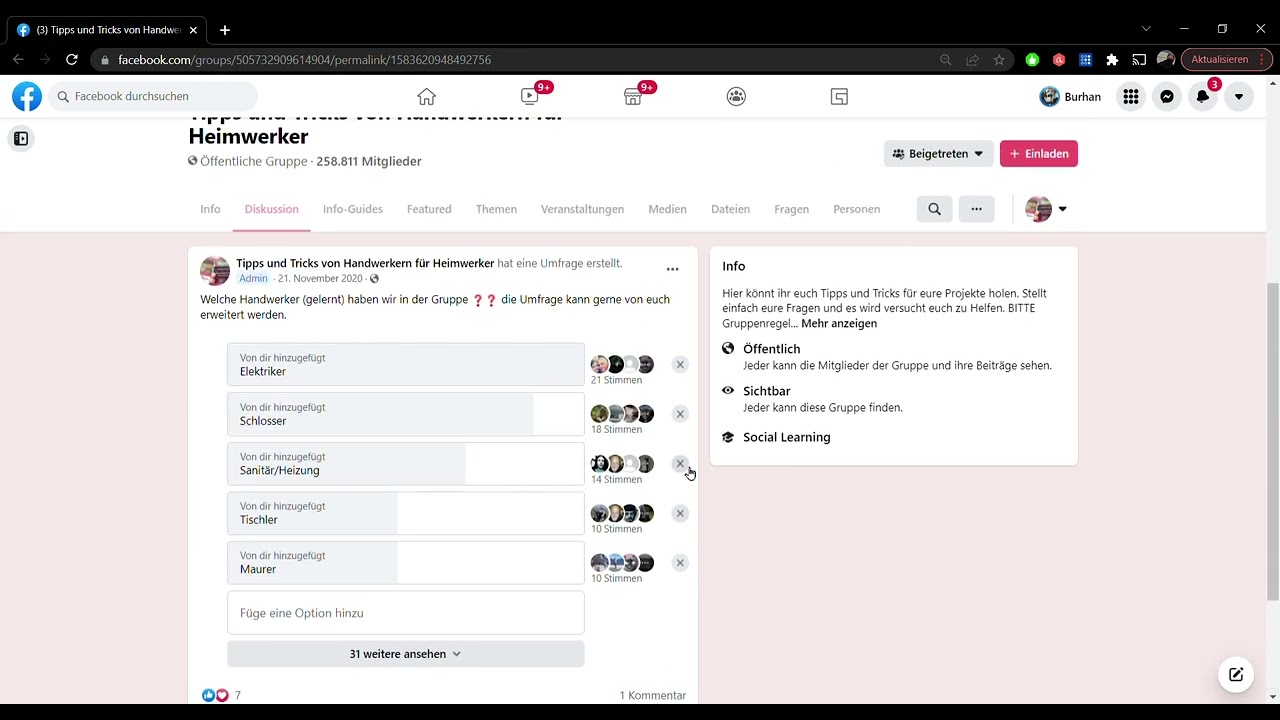Viewport: 1280px width, 720px height.
Task: Switch to the Themen tab
Action: [x=496, y=209]
